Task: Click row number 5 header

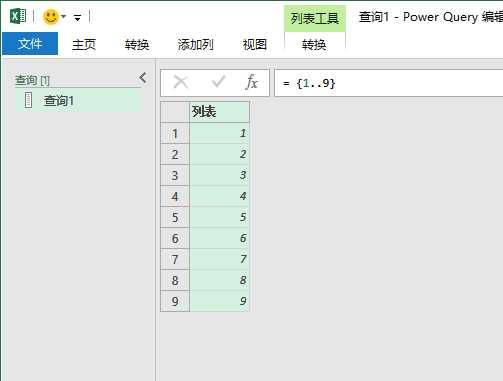Action: (x=175, y=217)
